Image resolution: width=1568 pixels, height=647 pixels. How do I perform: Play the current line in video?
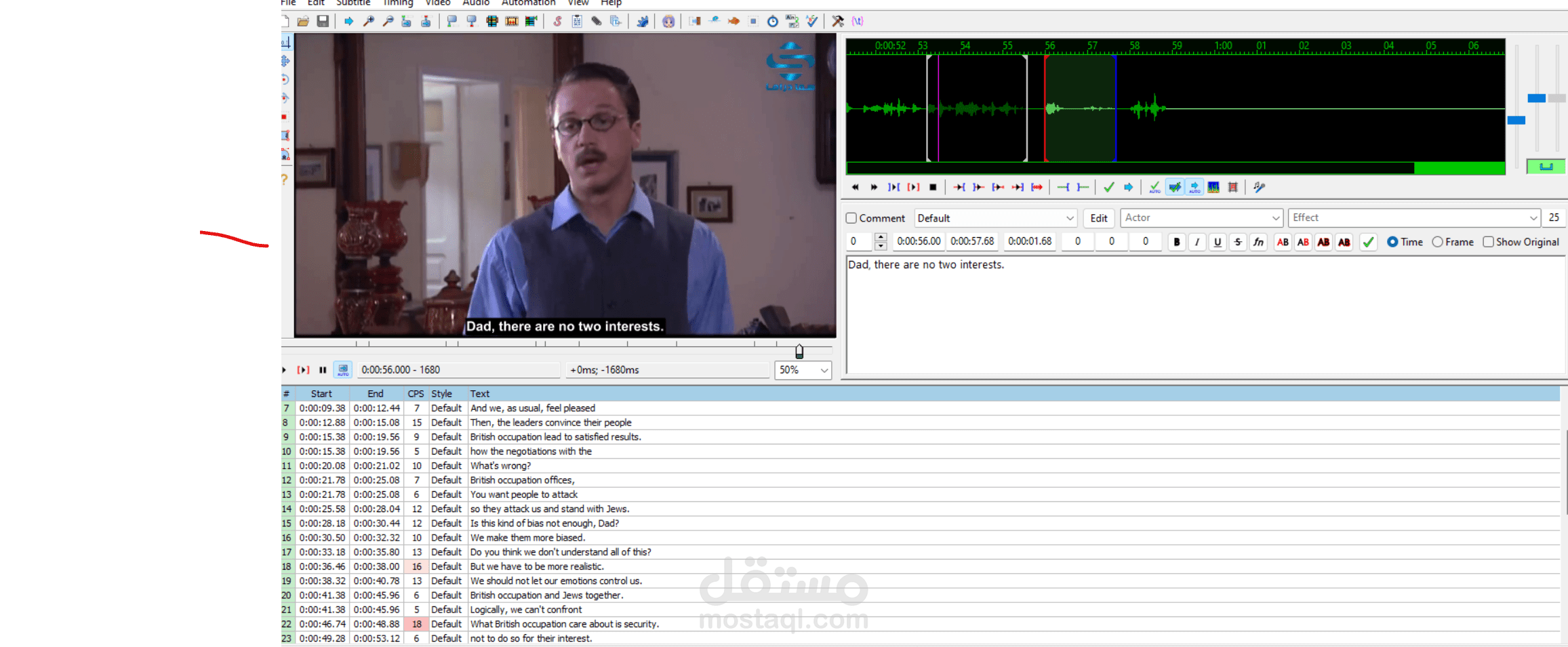(303, 370)
